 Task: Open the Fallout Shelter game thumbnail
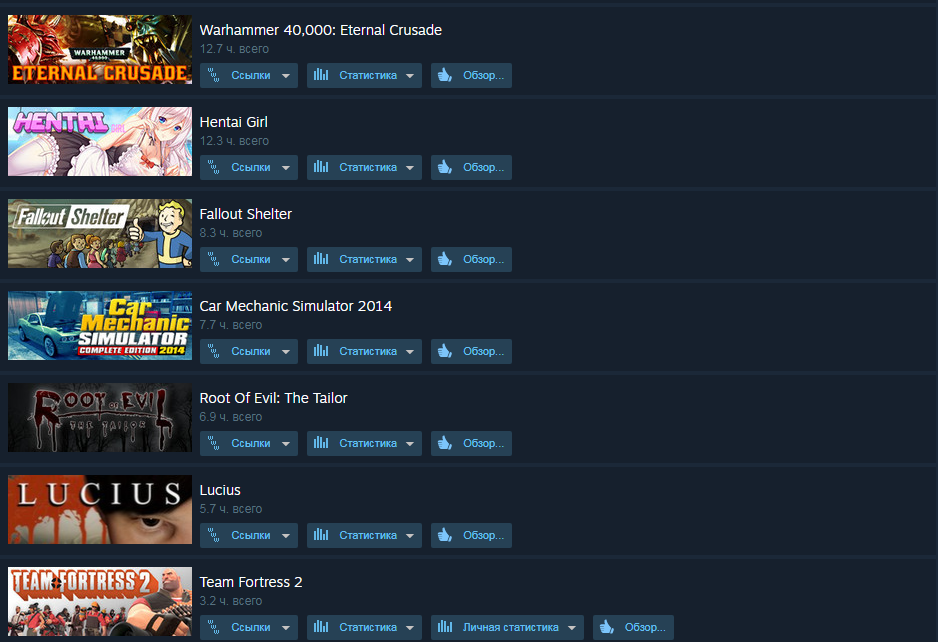click(x=100, y=233)
